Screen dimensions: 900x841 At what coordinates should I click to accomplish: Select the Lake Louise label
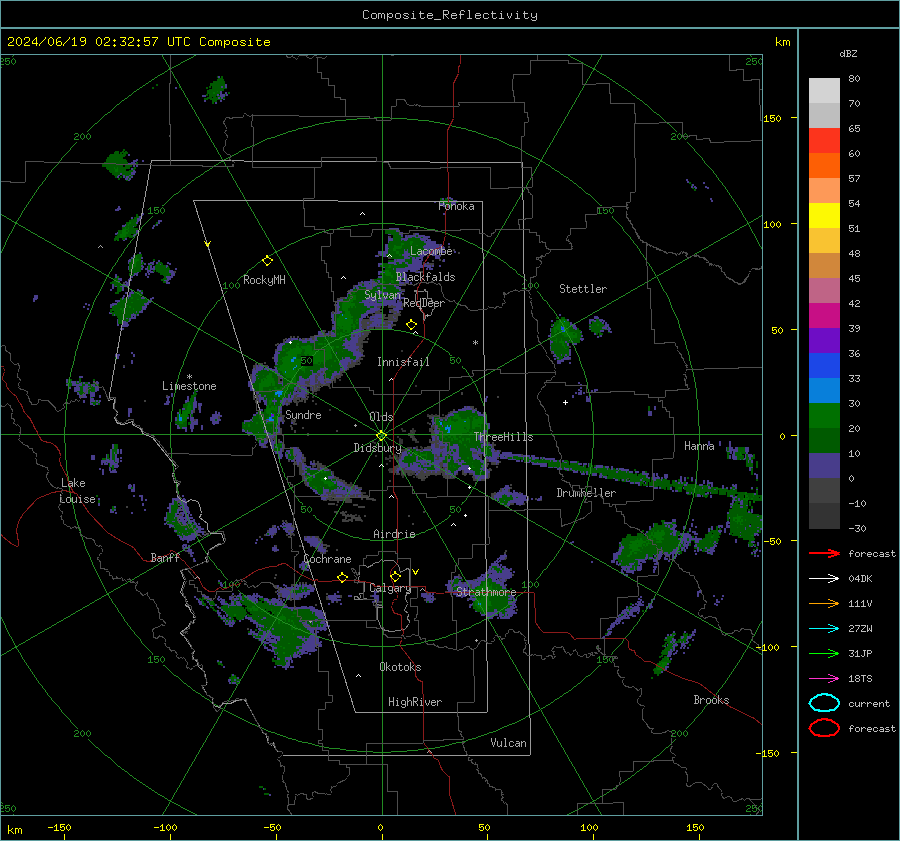tap(77, 491)
